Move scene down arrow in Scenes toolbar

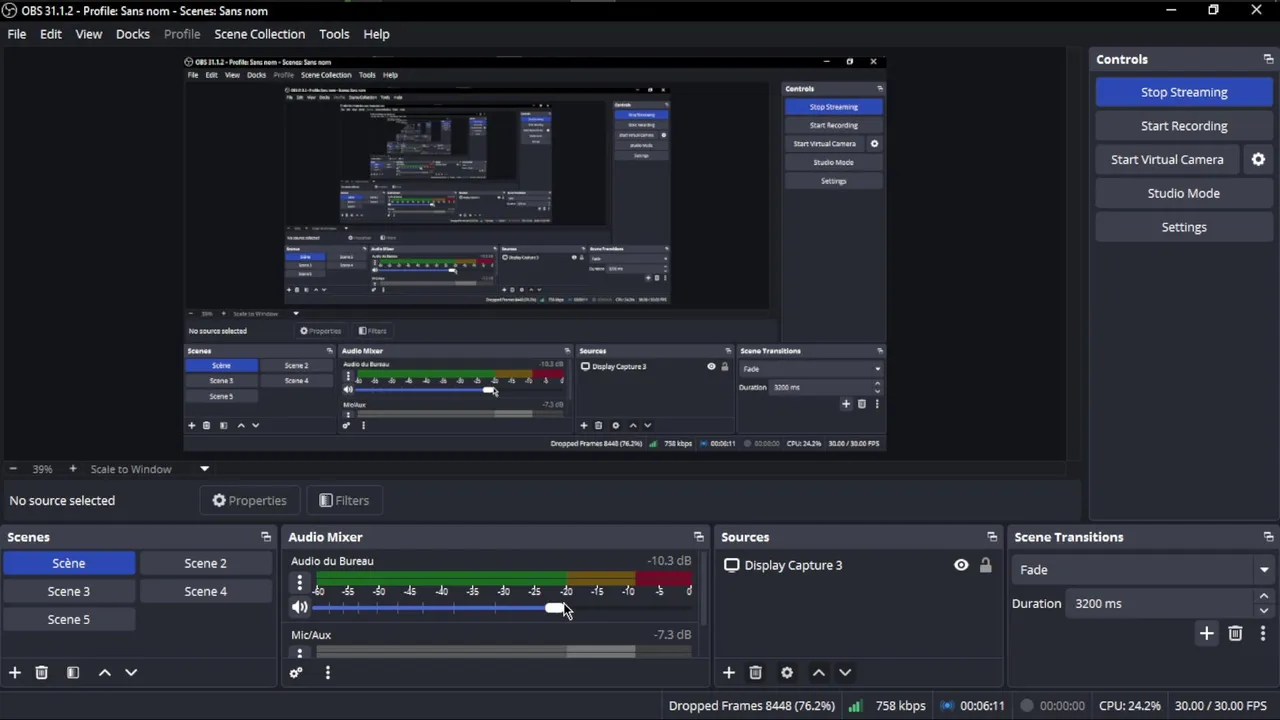click(x=131, y=673)
